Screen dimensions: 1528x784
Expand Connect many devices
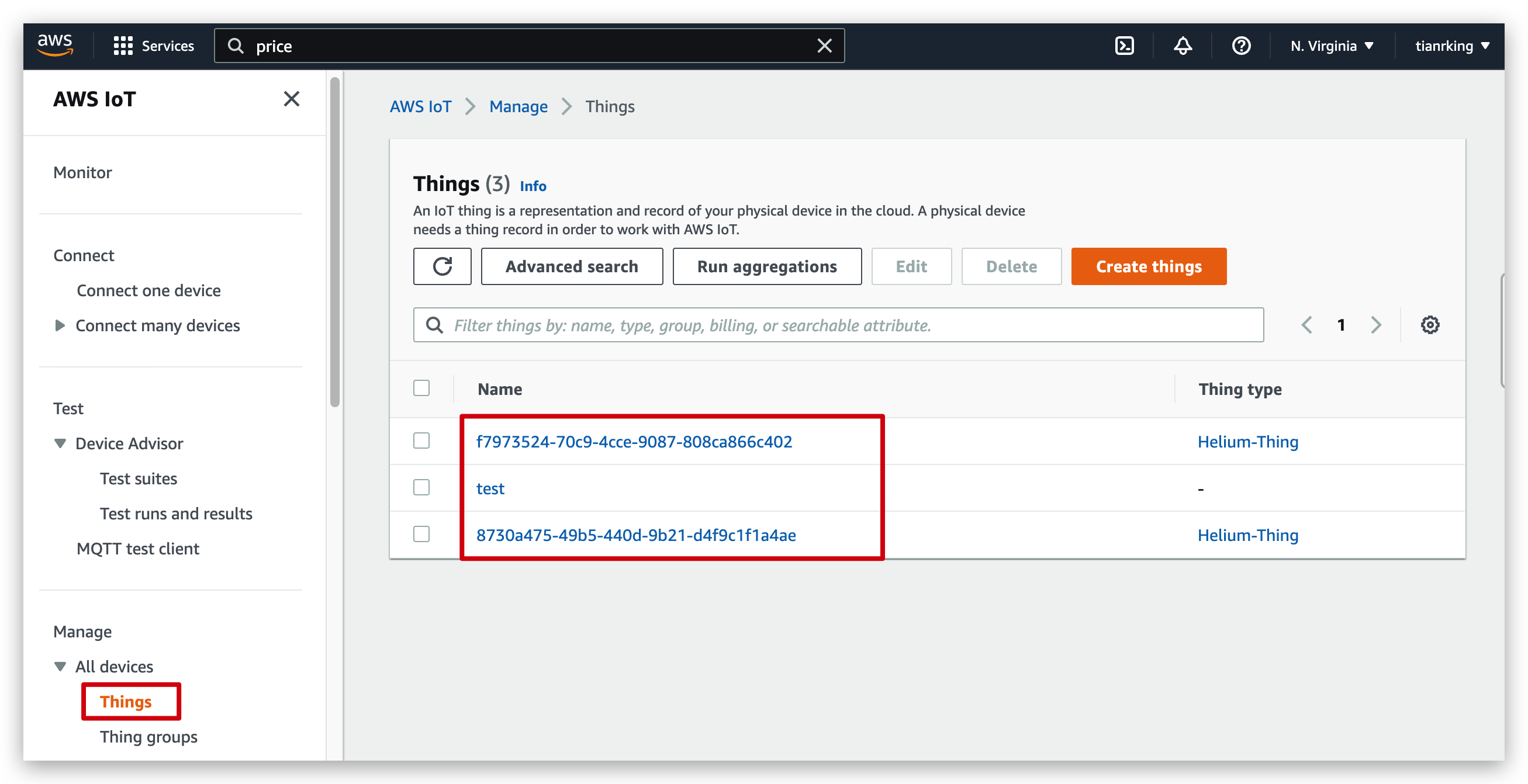[59, 325]
